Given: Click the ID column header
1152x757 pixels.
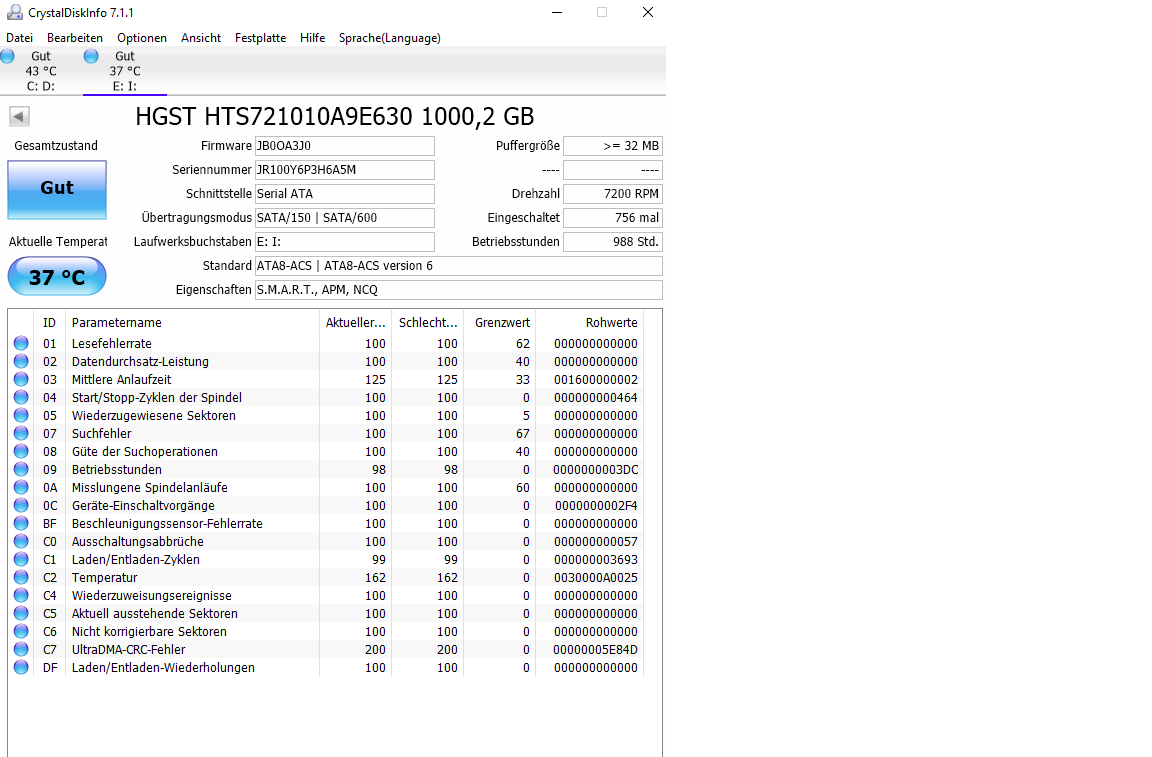Looking at the screenshot, I should coord(49,323).
